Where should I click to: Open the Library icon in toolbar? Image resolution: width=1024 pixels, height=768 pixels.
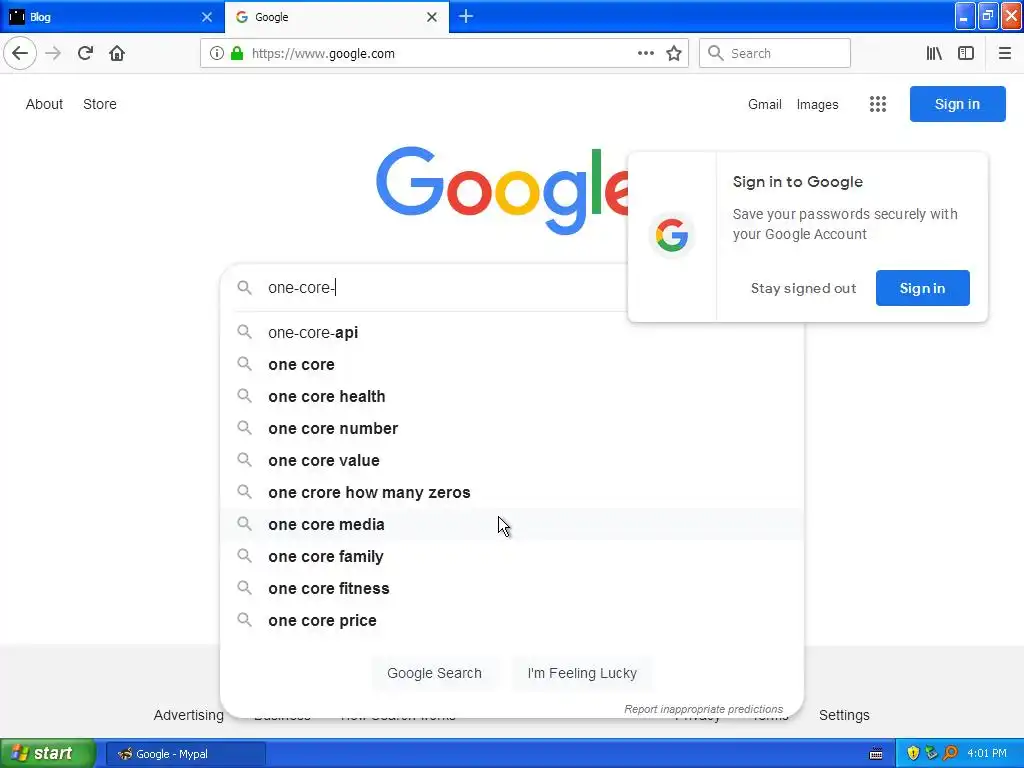point(934,53)
